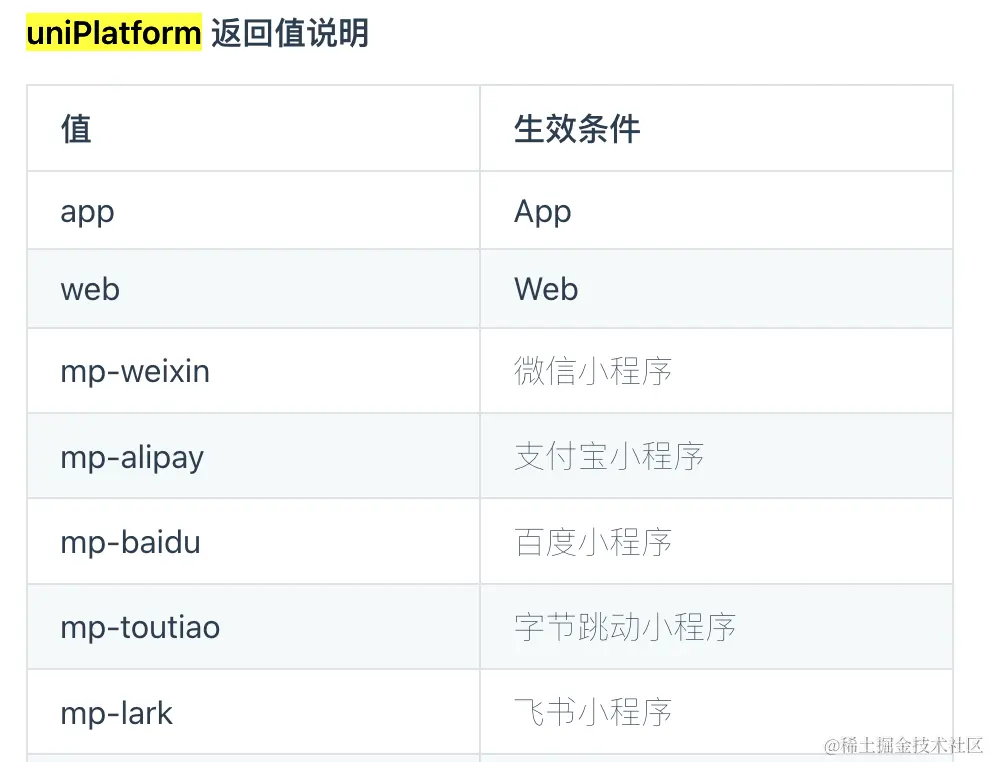Select the mp-toutiao value cell
The height and width of the screenshot is (762, 990).
tap(253, 627)
